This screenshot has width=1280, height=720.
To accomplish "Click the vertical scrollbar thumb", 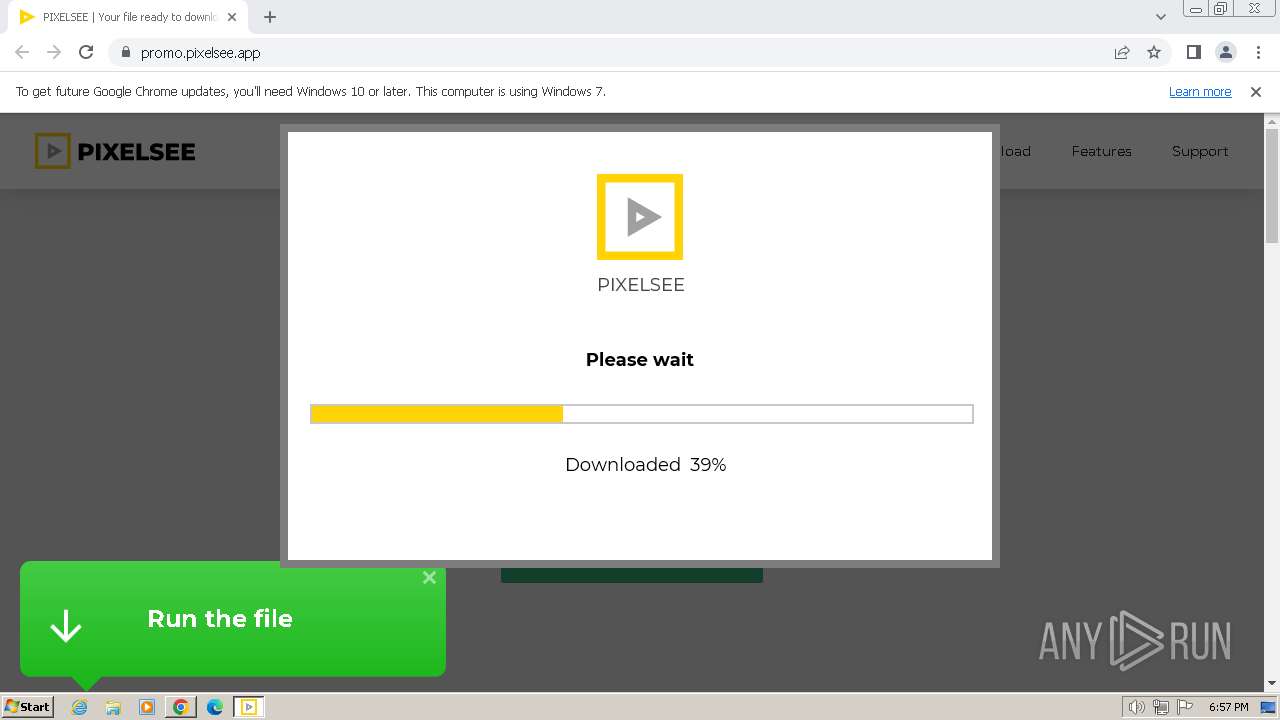I will [x=1272, y=185].
